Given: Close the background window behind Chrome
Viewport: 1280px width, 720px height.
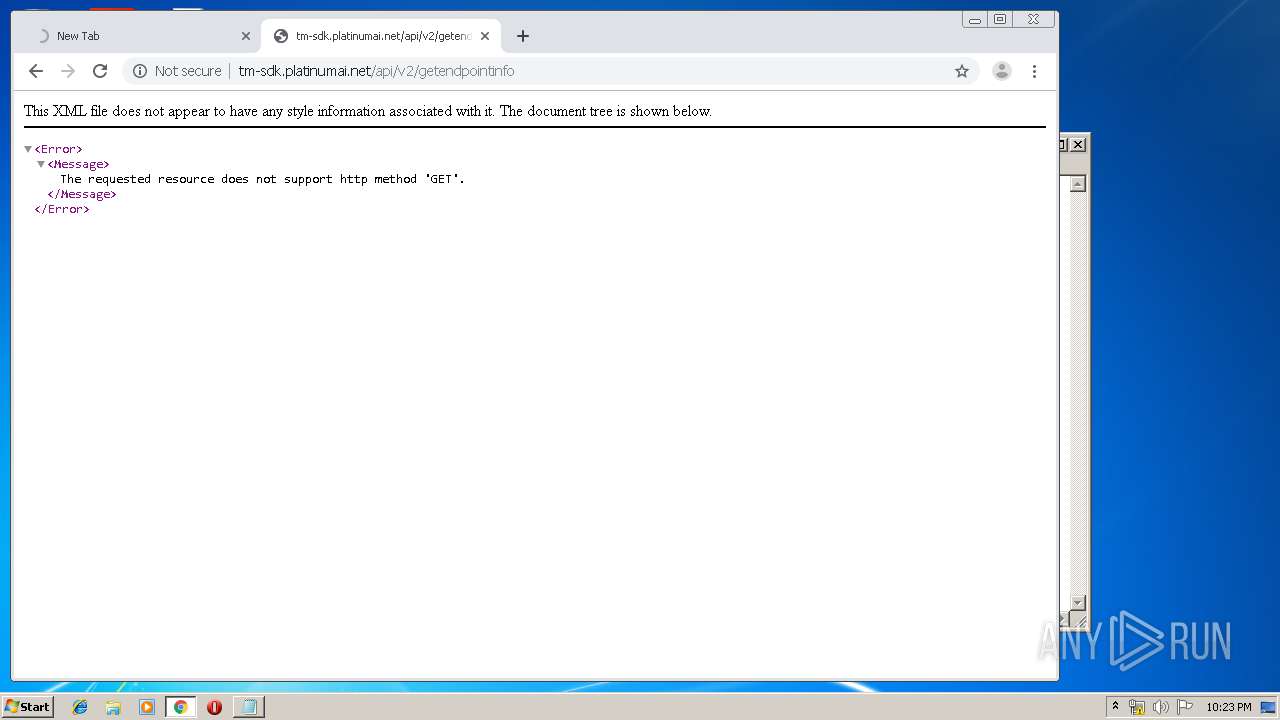Looking at the screenshot, I should (1078, 144).
